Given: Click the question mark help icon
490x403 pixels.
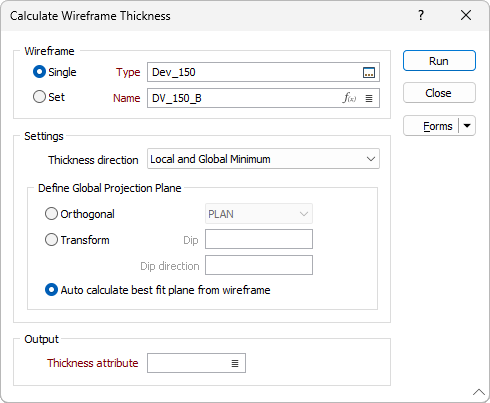Looking at the screenshot, I should pos(421,15).
